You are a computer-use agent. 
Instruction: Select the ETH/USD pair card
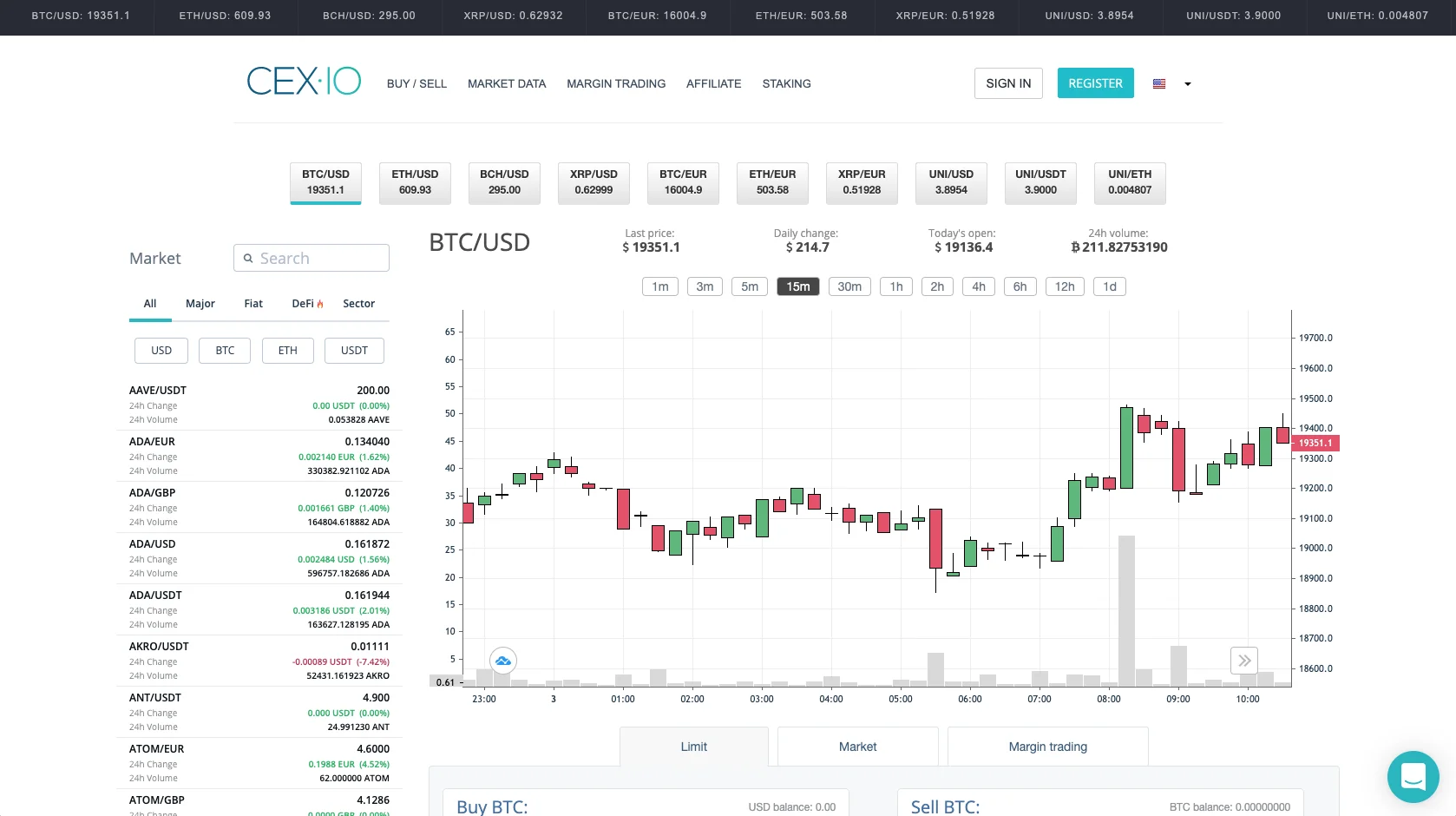point(415,183)
